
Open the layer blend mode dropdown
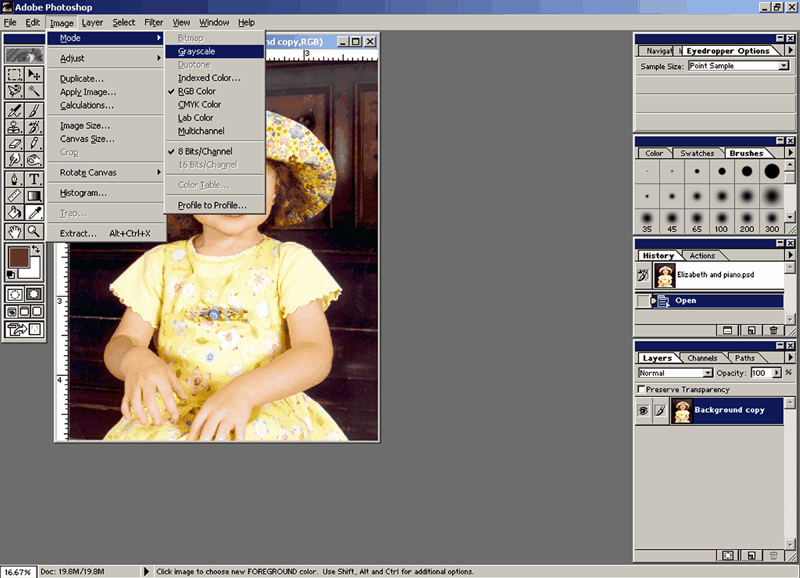click(707, 373)
